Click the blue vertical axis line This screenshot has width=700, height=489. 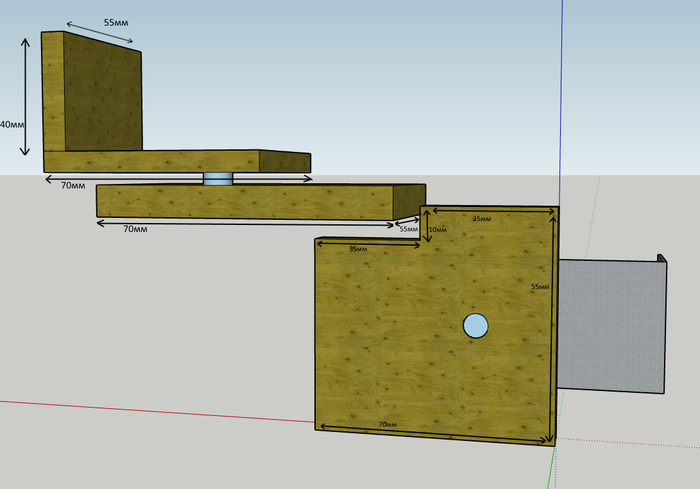click(x=562, y=100)
